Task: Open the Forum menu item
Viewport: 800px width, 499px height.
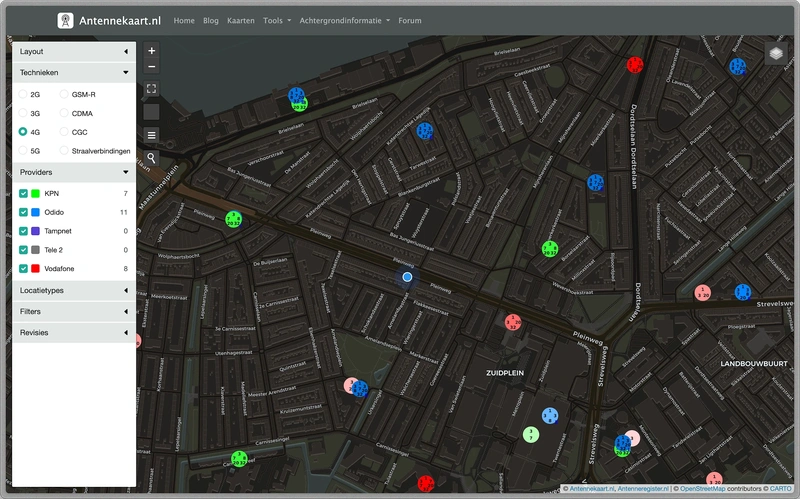Action: (x=410, y=20)
